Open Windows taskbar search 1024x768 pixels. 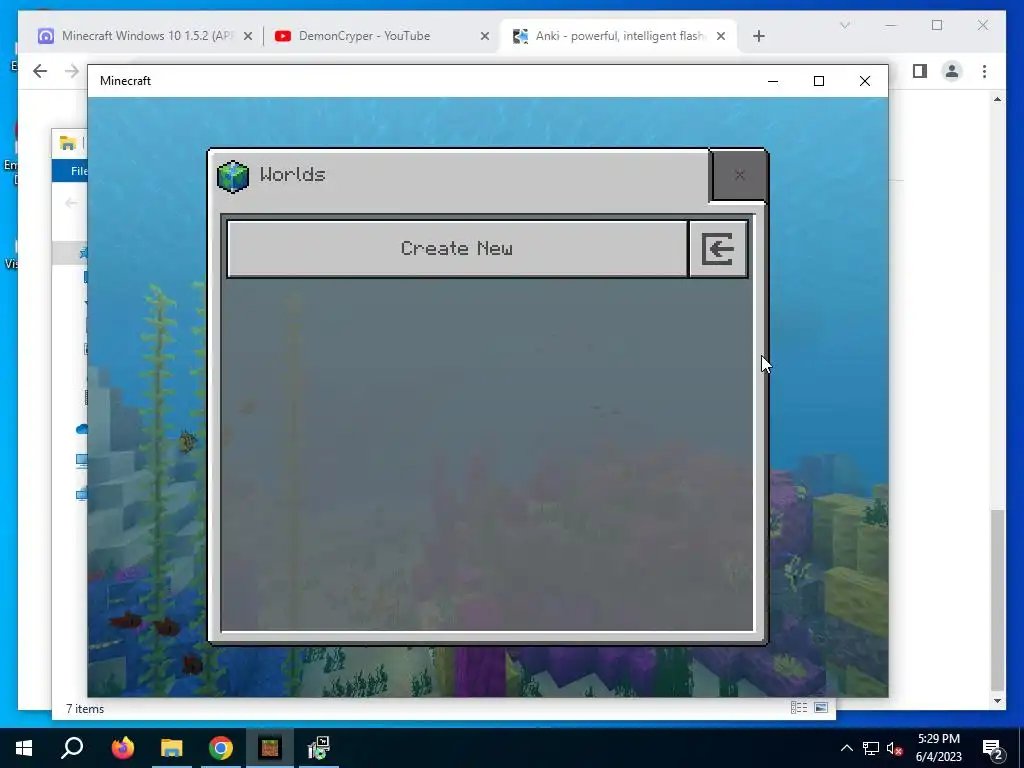point(72,748)
